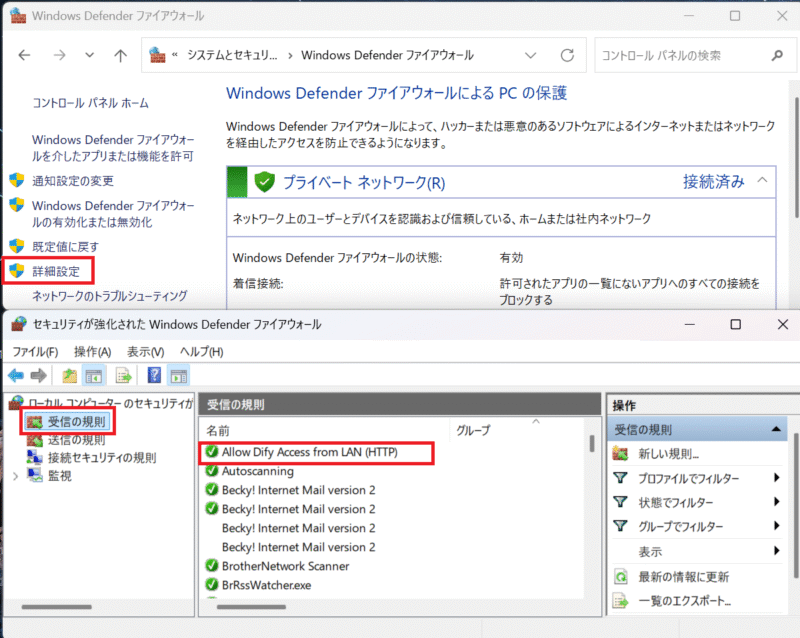Click 一覧のエクスポート... action
Screen dimensions: 800x638
(x=684, y=601)
